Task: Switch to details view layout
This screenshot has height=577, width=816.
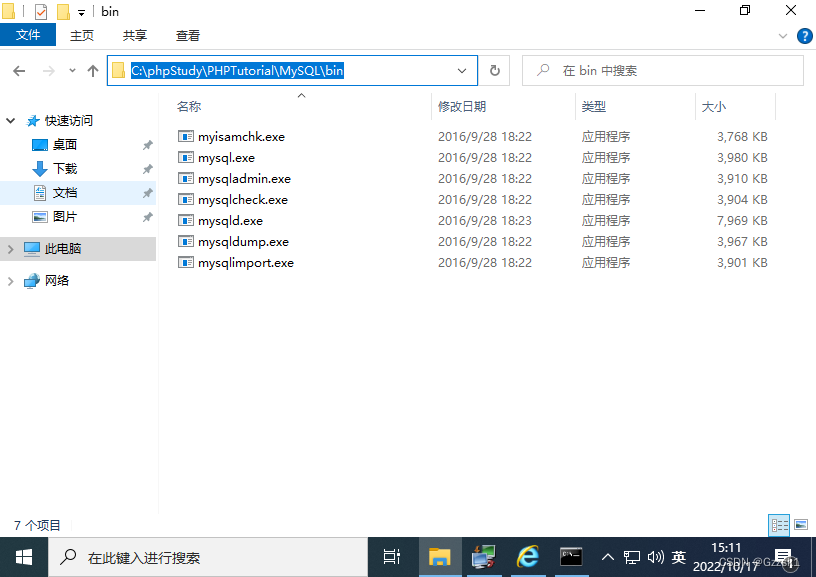Action: coord(779,525)
